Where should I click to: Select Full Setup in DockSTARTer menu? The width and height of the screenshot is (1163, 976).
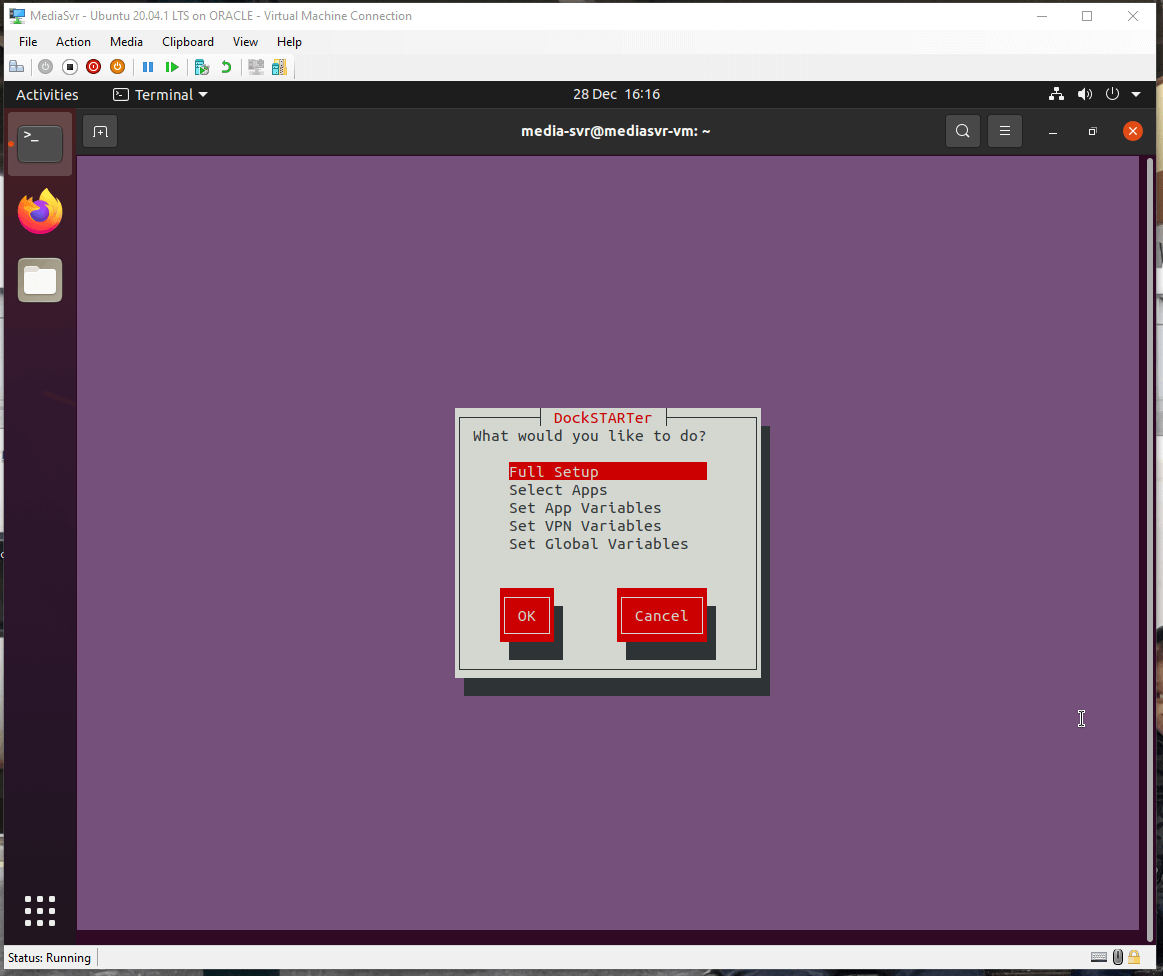(607, 472)
